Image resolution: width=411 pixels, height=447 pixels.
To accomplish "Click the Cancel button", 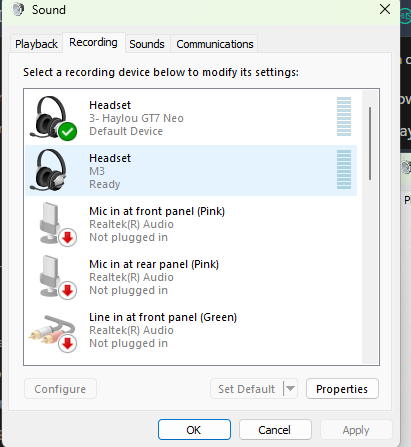I will click(275, 430).
